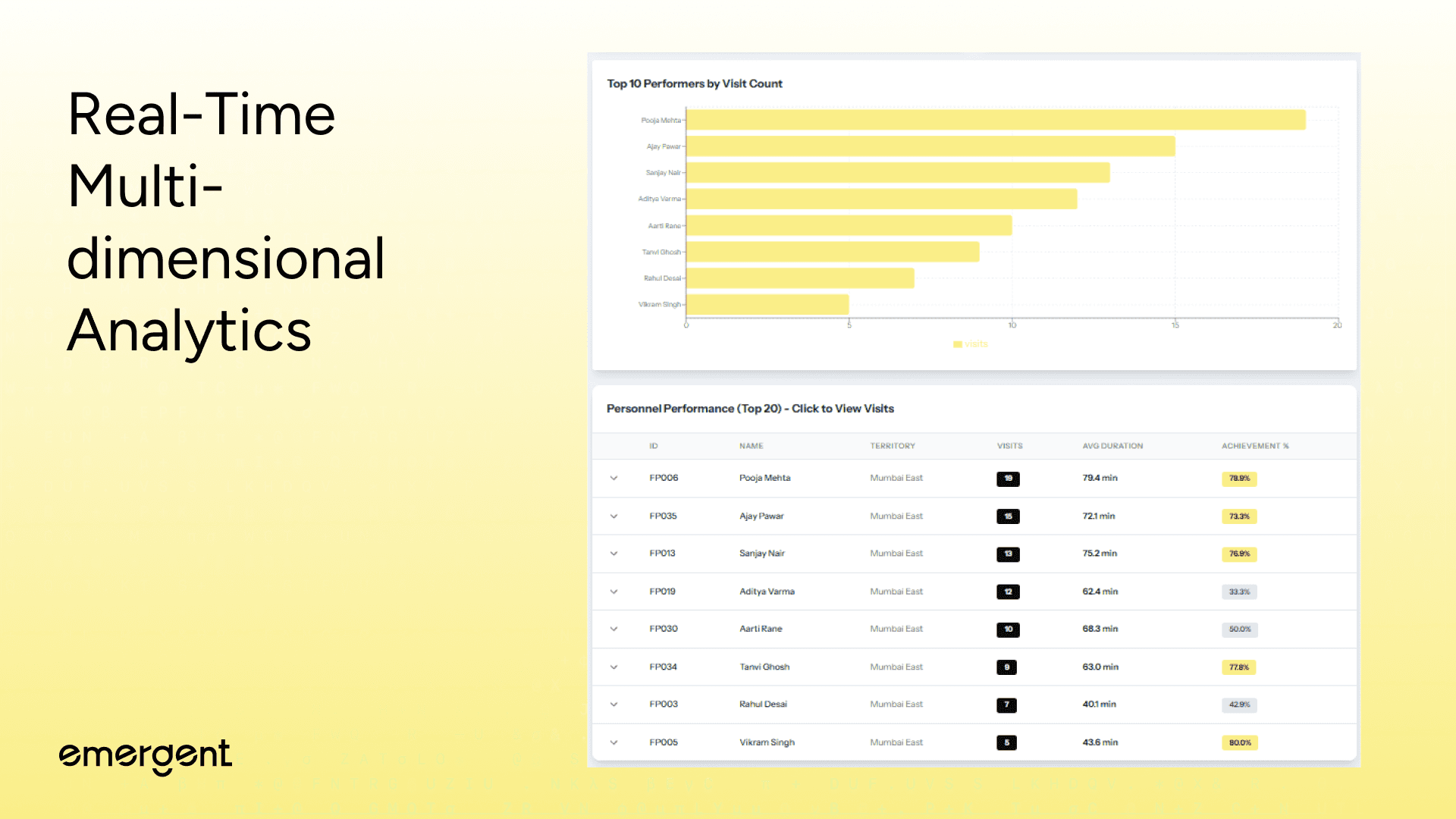This screenshot has height=819, width=1456.
Task: Click Vikram Singh's bar in chart
Action: 767,305
